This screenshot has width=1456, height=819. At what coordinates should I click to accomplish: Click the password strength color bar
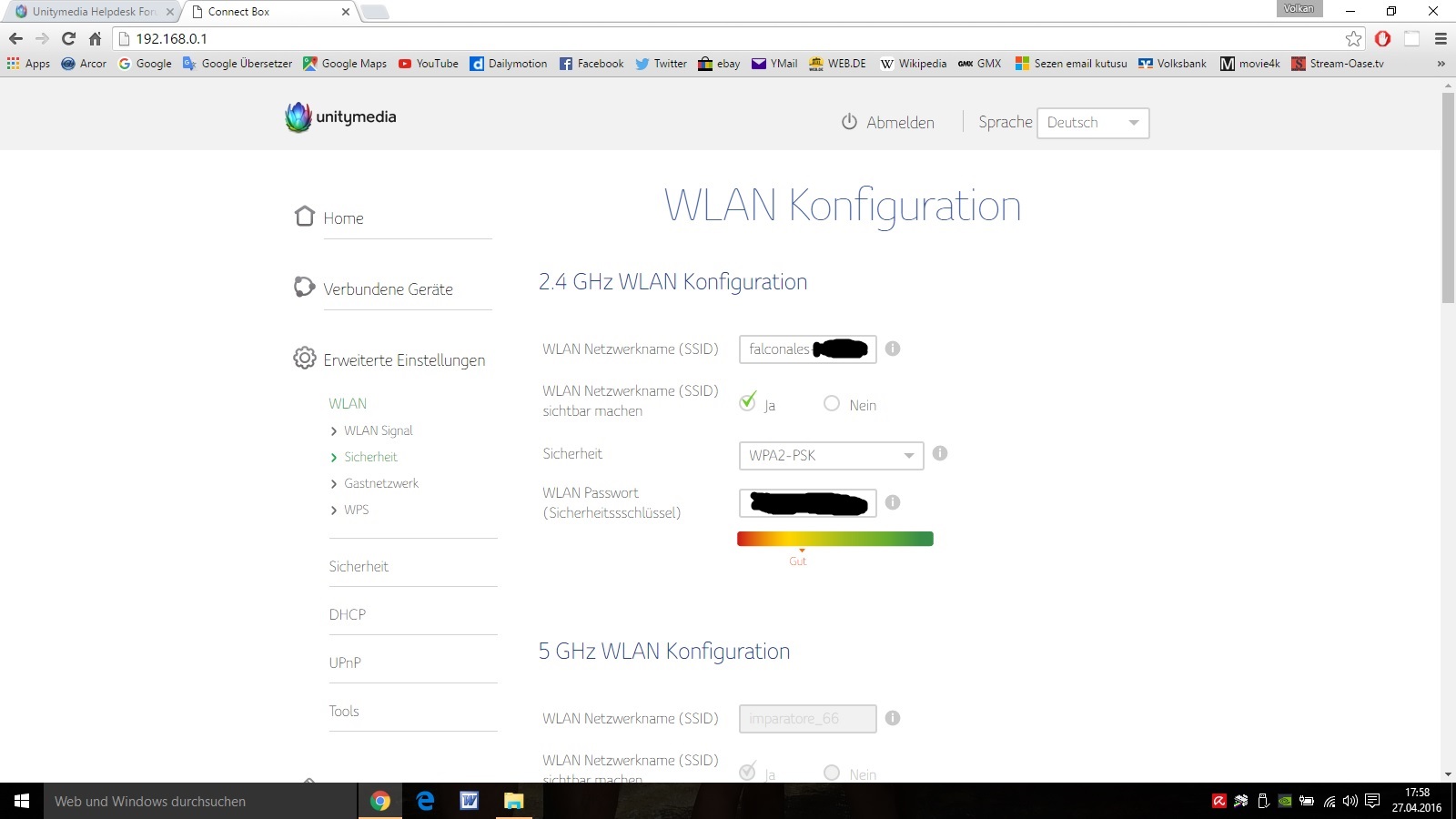834,539
